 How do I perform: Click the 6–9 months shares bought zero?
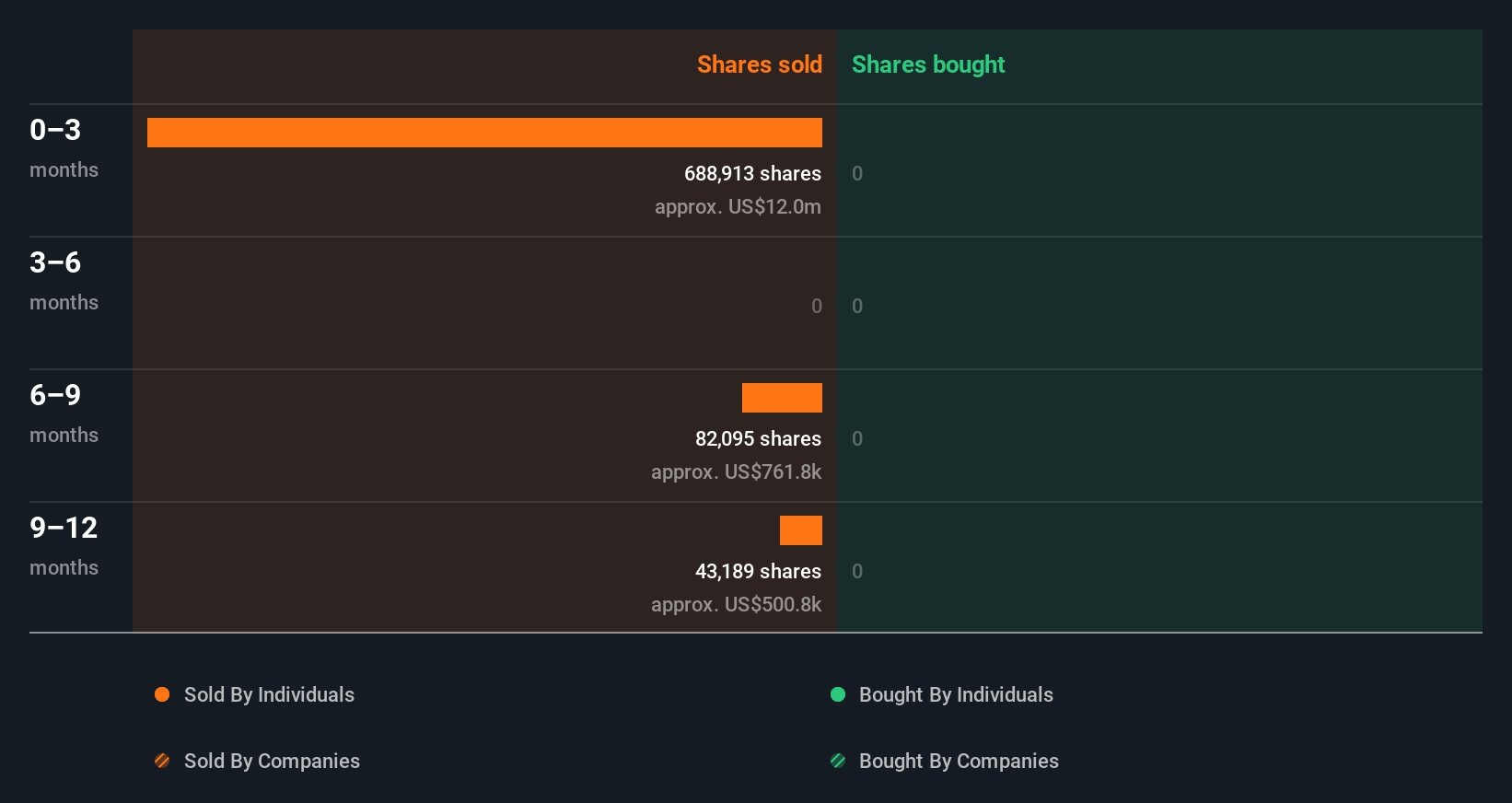857,438
